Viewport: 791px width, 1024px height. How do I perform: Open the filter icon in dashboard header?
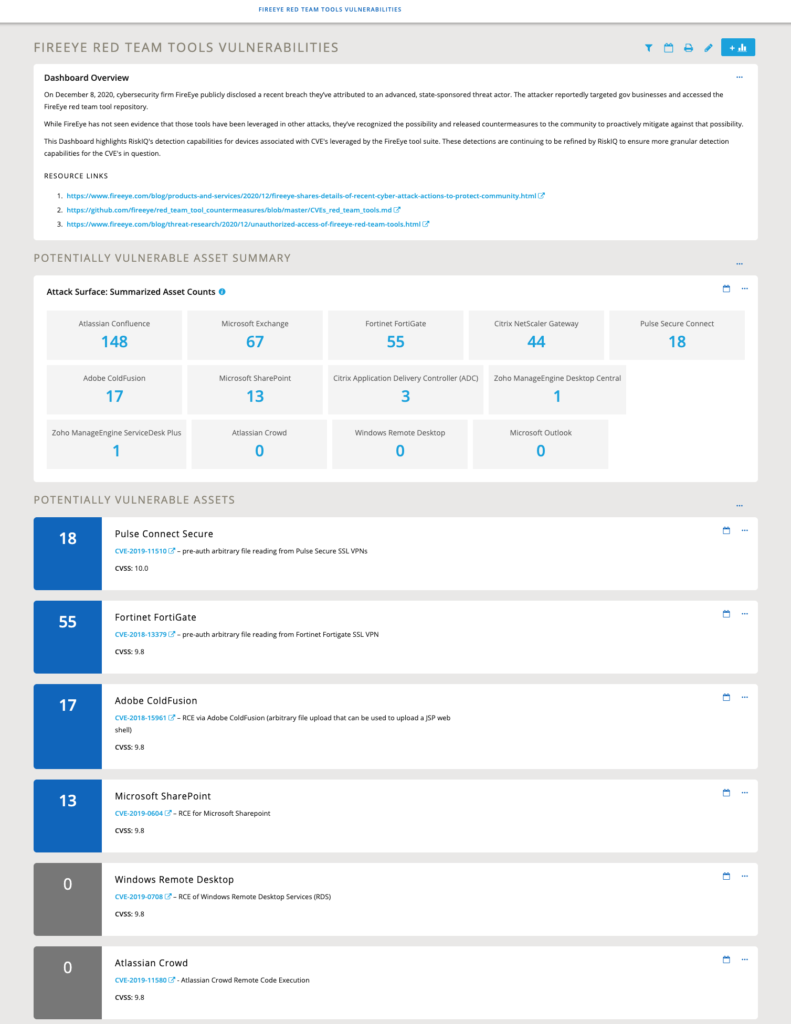tap(649, 48)
